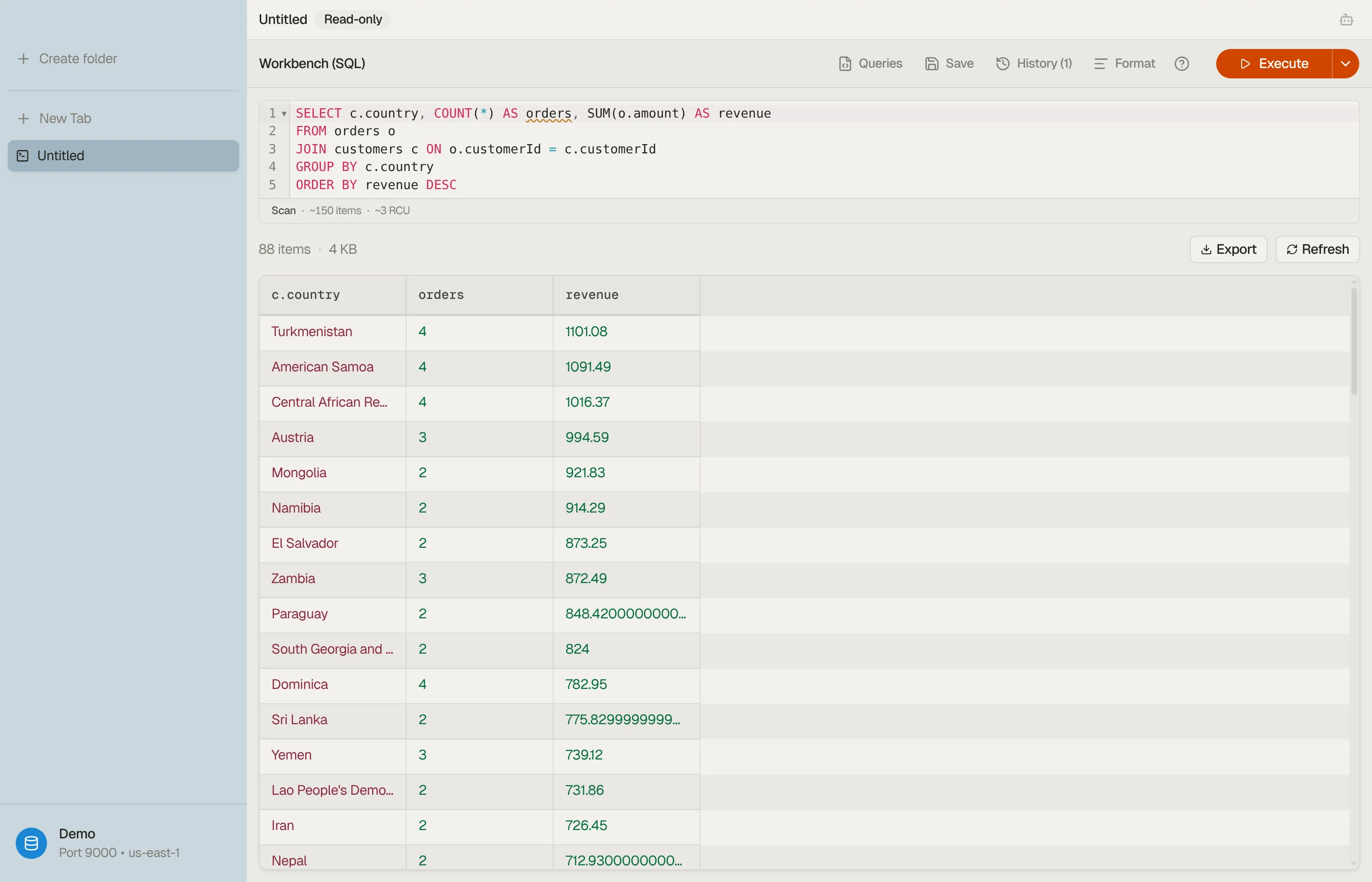Click truncated revenue 848.4200000000...
This screenshot has width=1372, height=882.
coord(625,614)
